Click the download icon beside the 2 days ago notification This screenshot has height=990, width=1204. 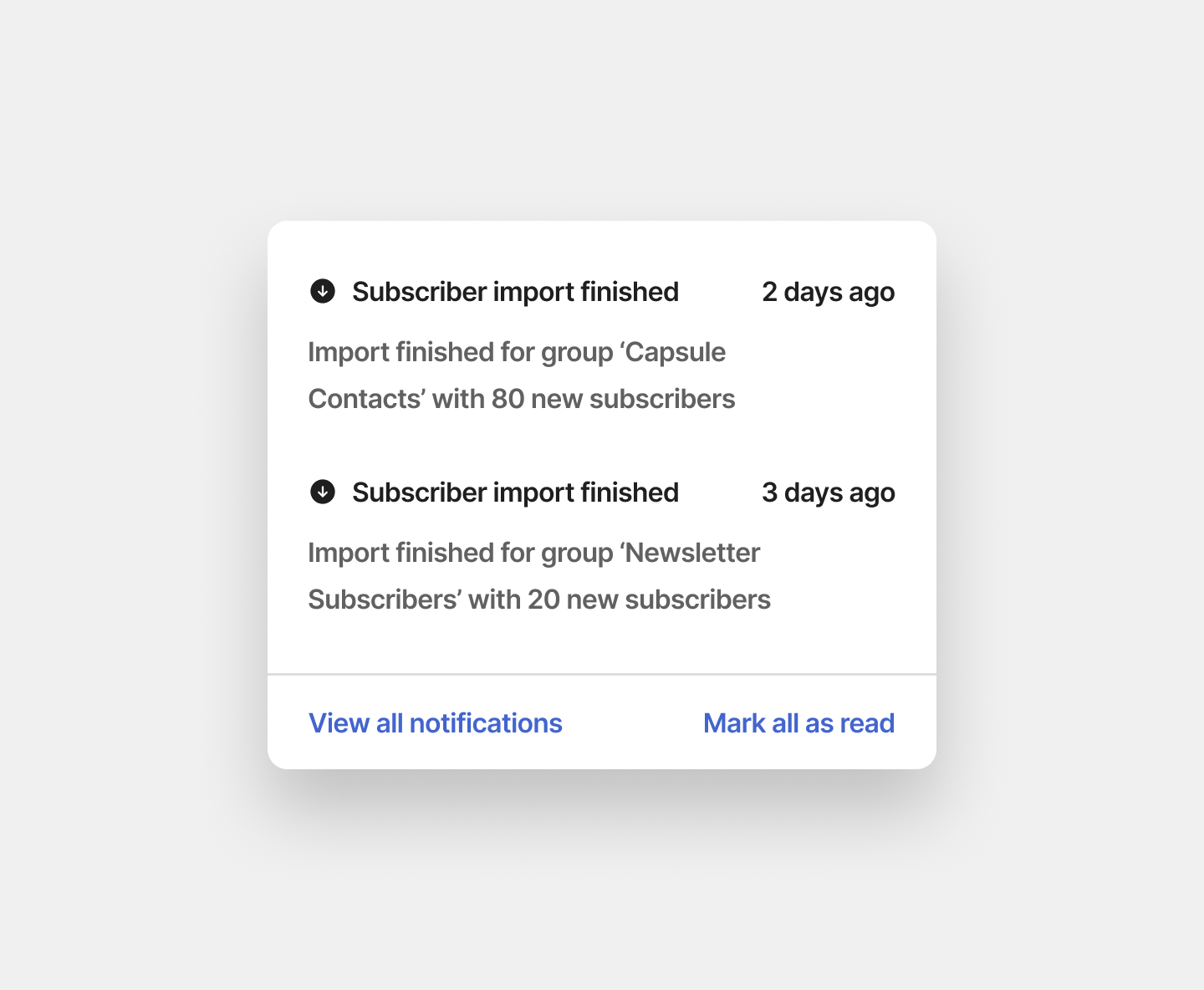(x=323, y=291)
